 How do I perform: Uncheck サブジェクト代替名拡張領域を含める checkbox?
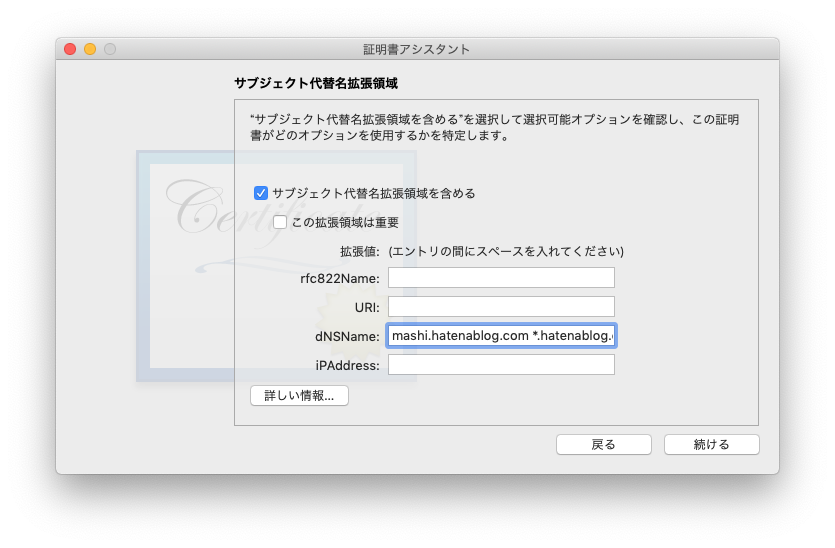pyautogui.click(x=260, y=193)
